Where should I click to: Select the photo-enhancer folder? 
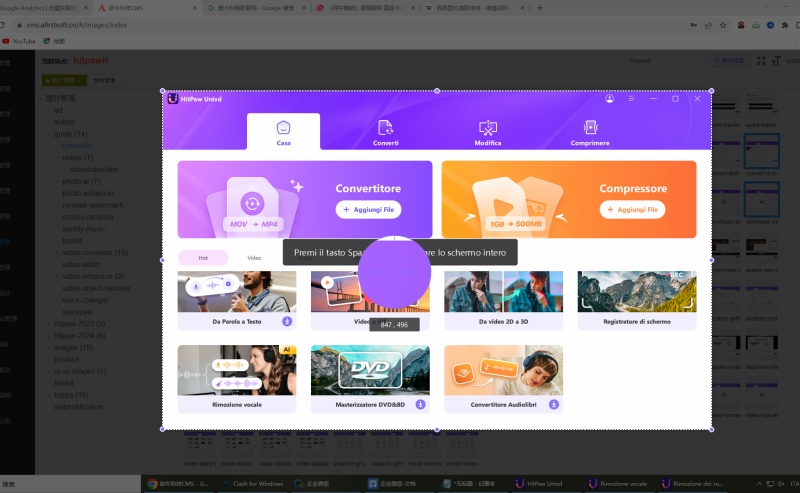pos(88,193)
